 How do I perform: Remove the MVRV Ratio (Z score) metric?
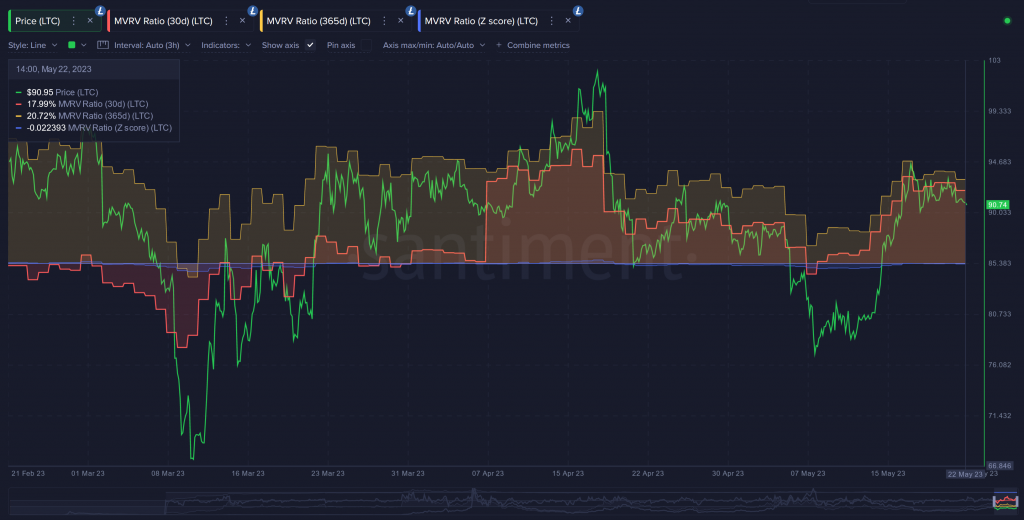click(568, 20)
